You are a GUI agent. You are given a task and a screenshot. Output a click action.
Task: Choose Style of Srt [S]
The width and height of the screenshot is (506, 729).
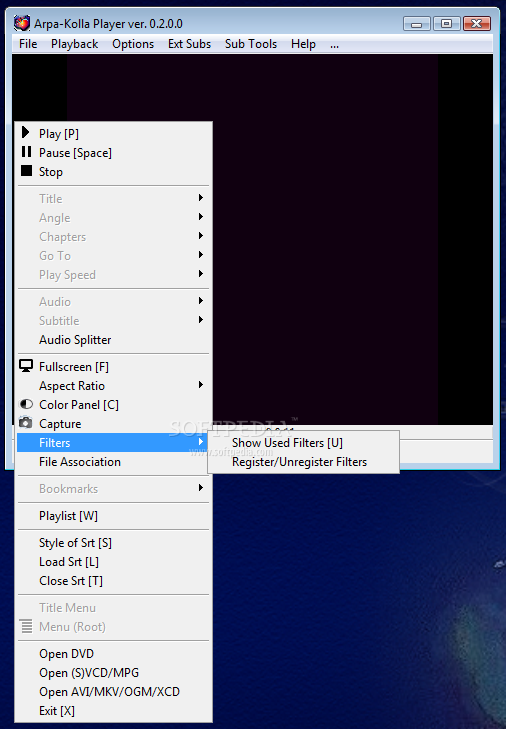pos(113,543)
